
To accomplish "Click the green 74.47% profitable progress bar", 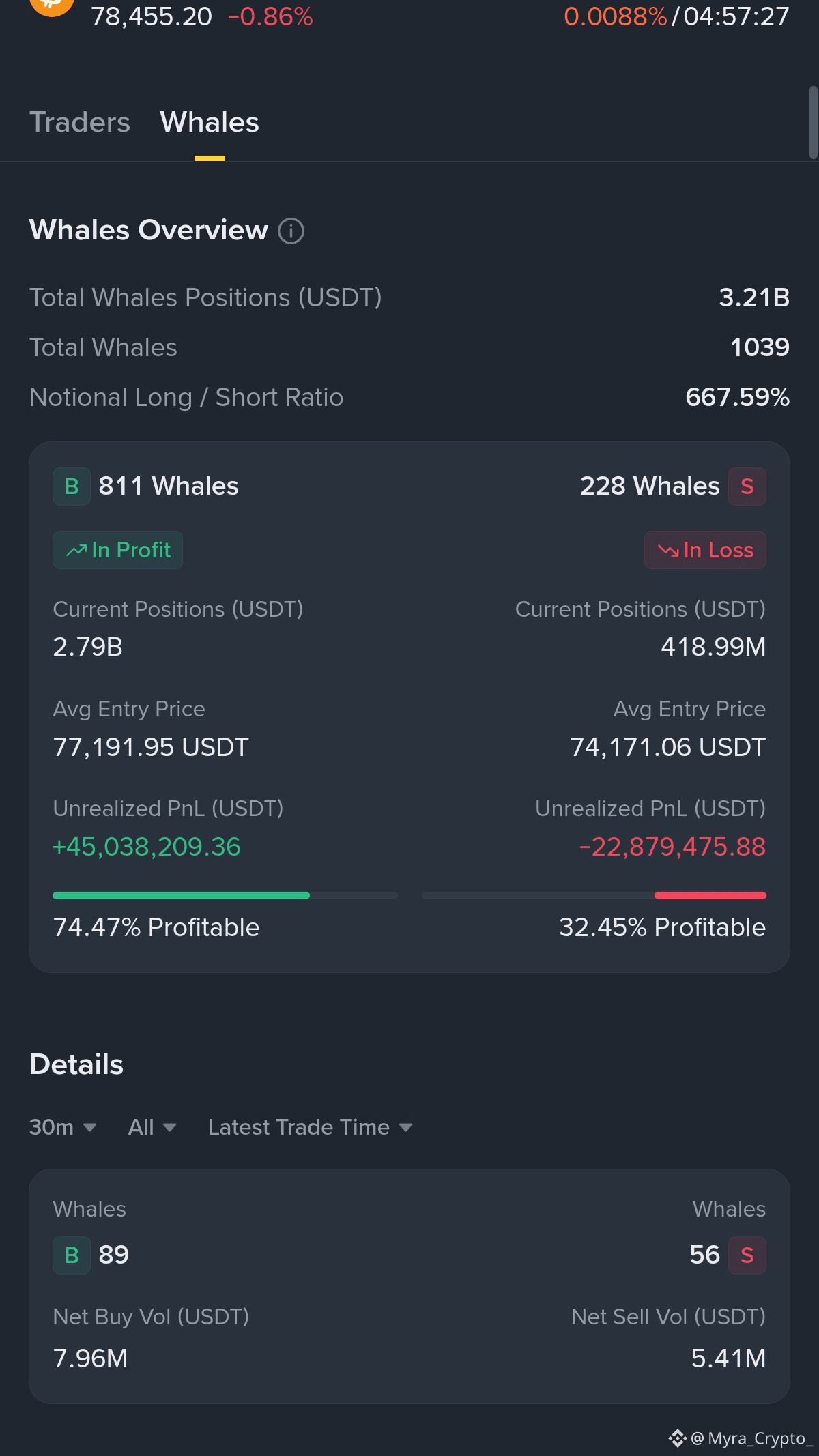I will [225, 895].
